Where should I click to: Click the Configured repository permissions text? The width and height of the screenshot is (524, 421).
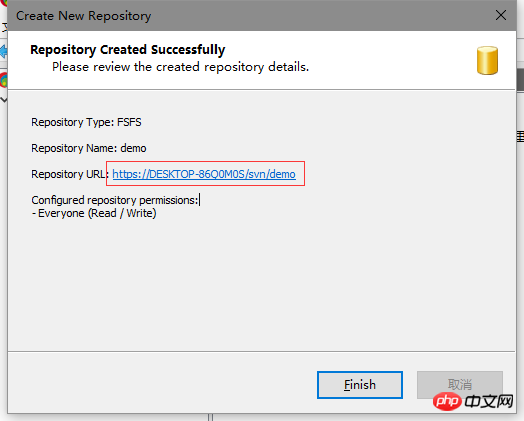click(x=115, y=200)
